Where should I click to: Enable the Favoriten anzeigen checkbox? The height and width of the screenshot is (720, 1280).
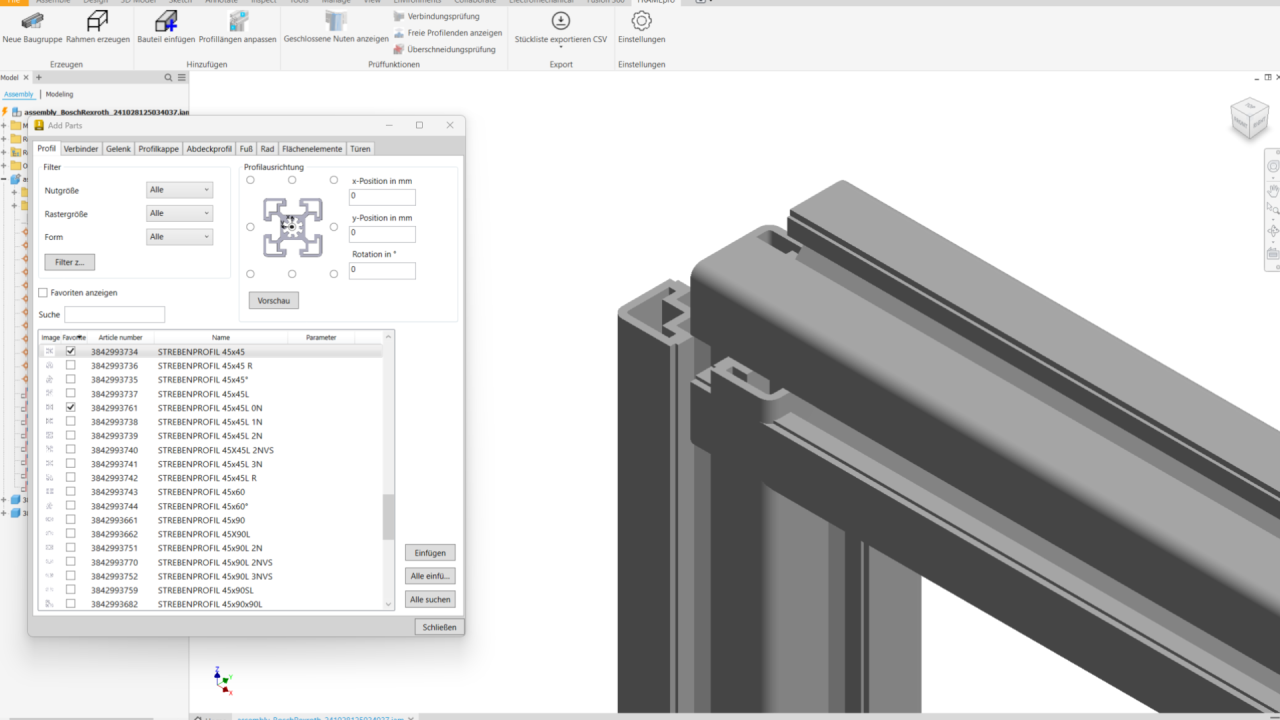click(x=43, y=292)
